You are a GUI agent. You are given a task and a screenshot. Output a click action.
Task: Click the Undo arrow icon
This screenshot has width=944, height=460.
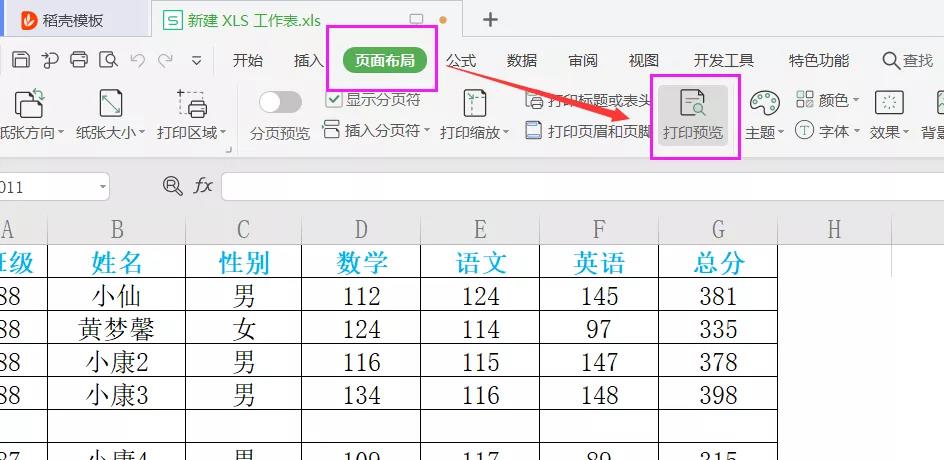[x=138, y=60]
